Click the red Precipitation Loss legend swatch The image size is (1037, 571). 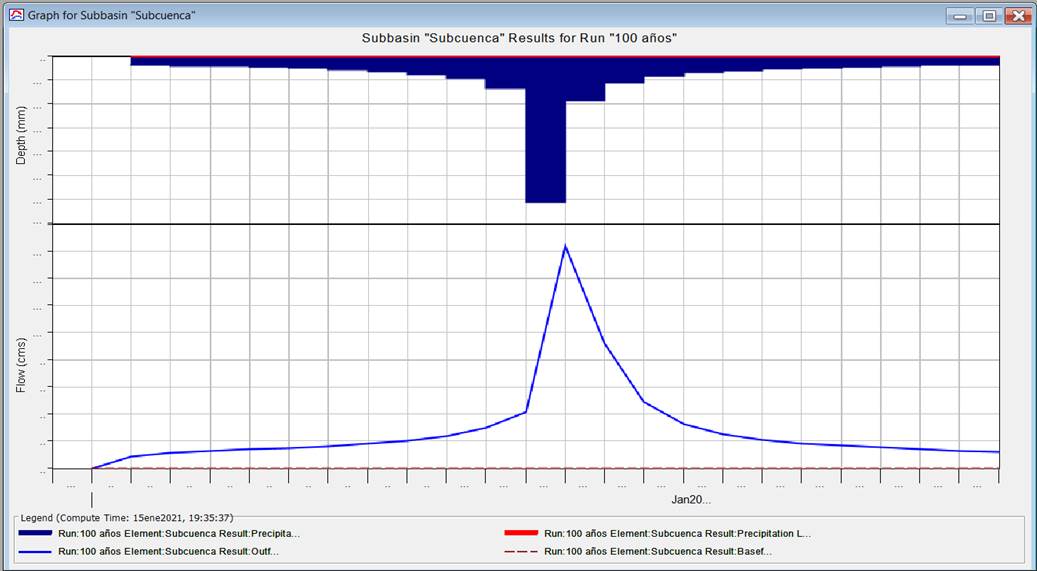522,534
